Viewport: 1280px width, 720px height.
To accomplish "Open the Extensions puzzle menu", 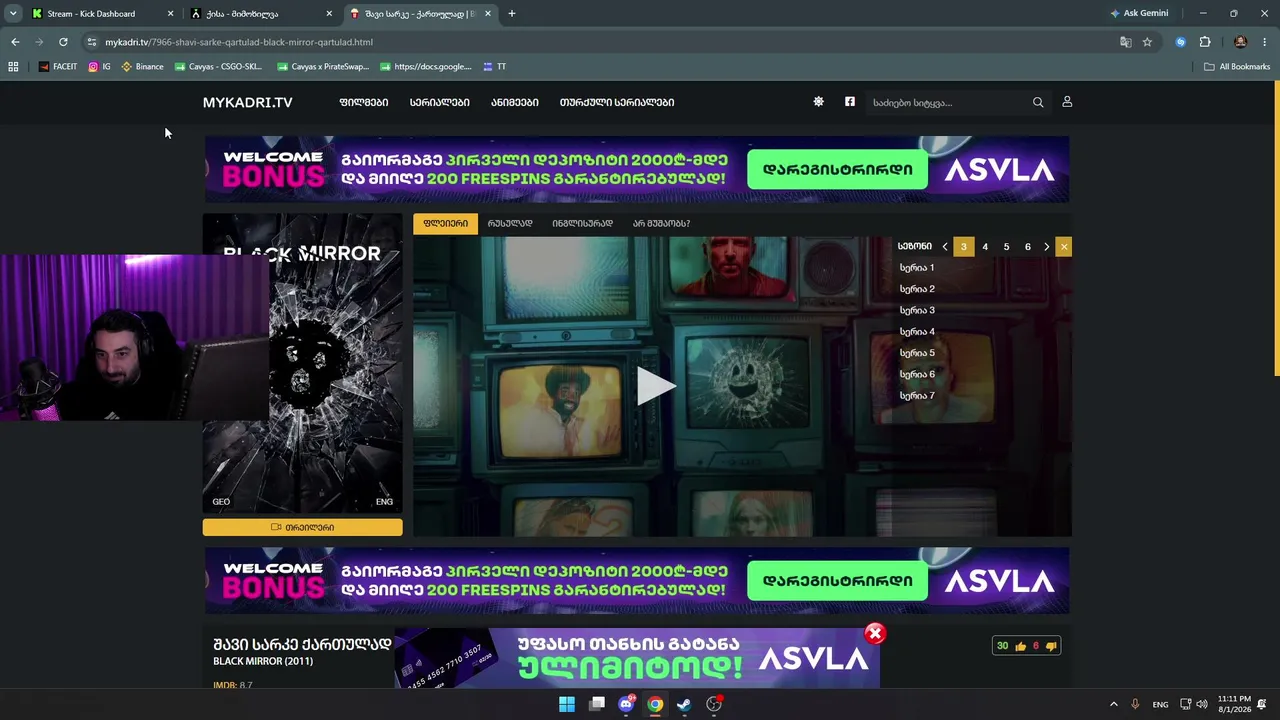I will pos(1205,42).
